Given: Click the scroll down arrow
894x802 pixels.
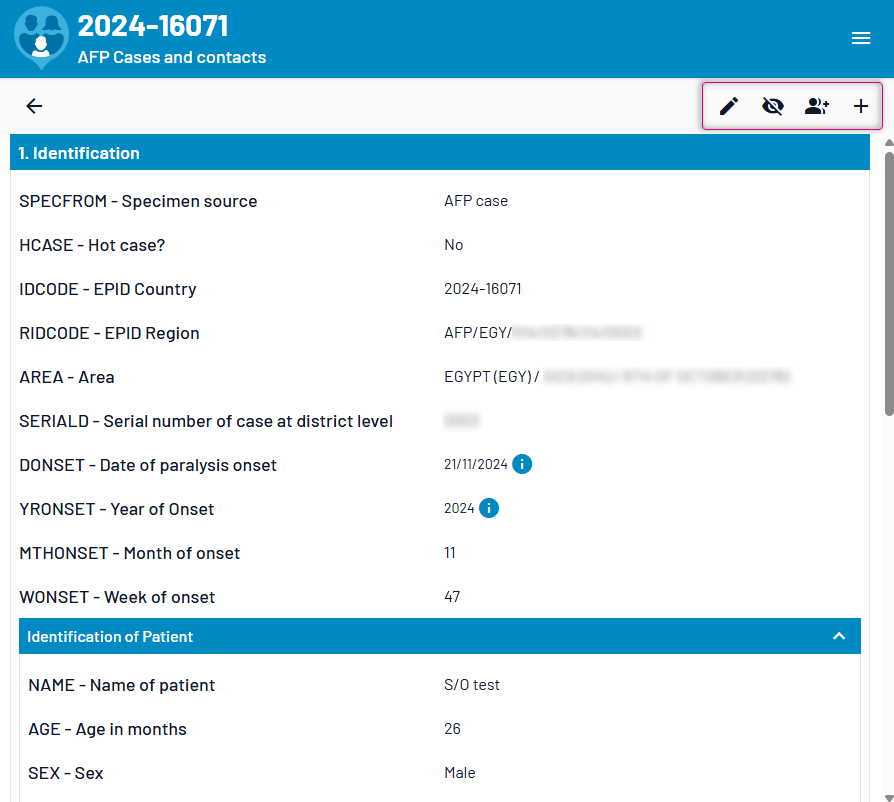Looking at the screenshot, I should pyautogui.click(x=888, y=795).
